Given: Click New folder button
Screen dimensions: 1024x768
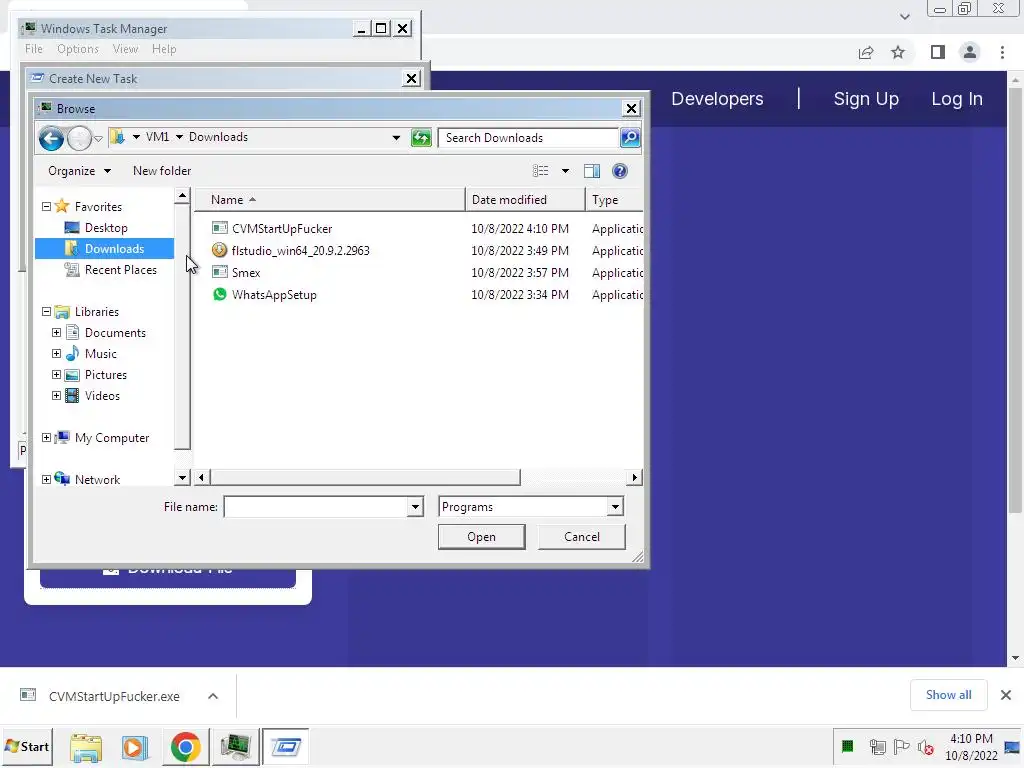Looking at the screenshot, I should pos(162,171).
